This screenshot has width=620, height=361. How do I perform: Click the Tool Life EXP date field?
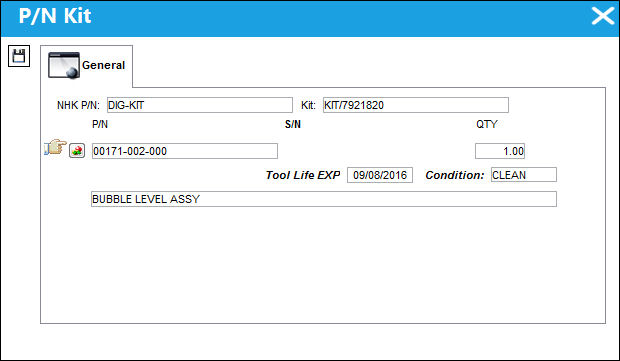[380, 175]
